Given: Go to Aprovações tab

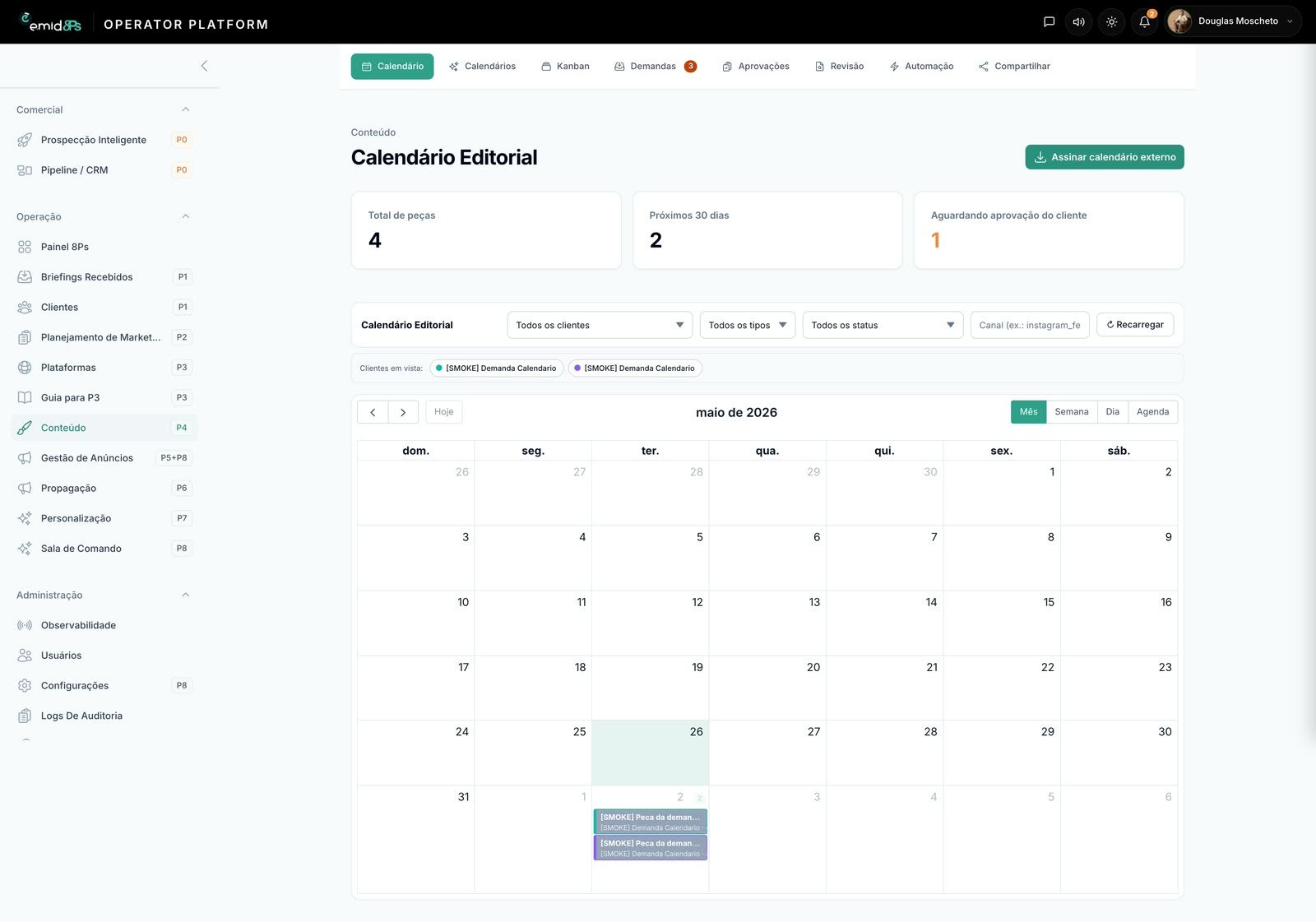Looking at the screenshot, I should pyautogui.click(x=755, y=67).
